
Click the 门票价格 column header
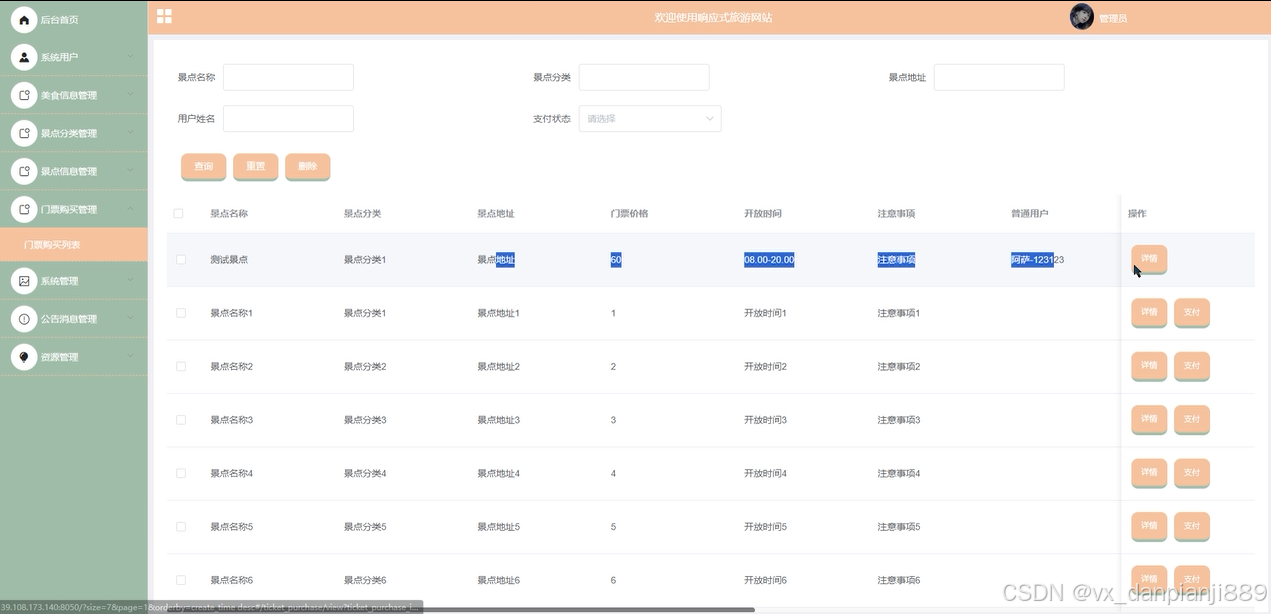pyautogui.click(x=629, y=213)
